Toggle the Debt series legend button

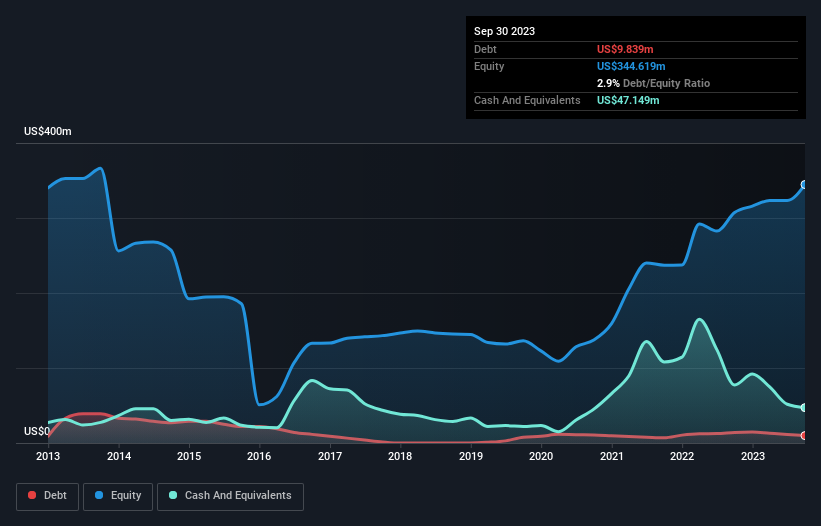[48, 496]
